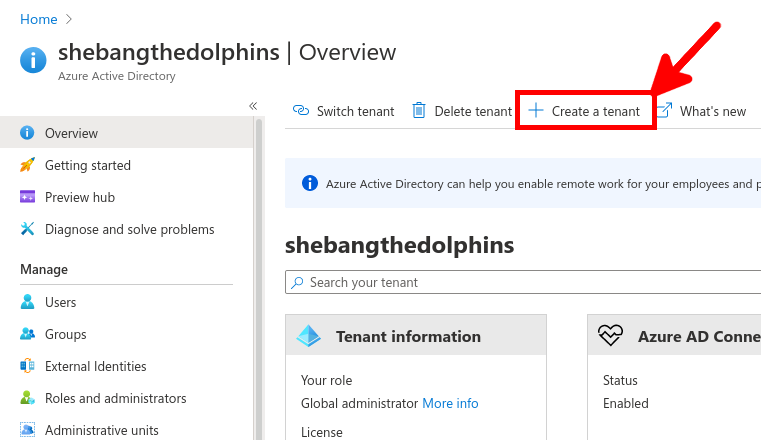
Task: Follow the More info link
Action: click(450, 403)
